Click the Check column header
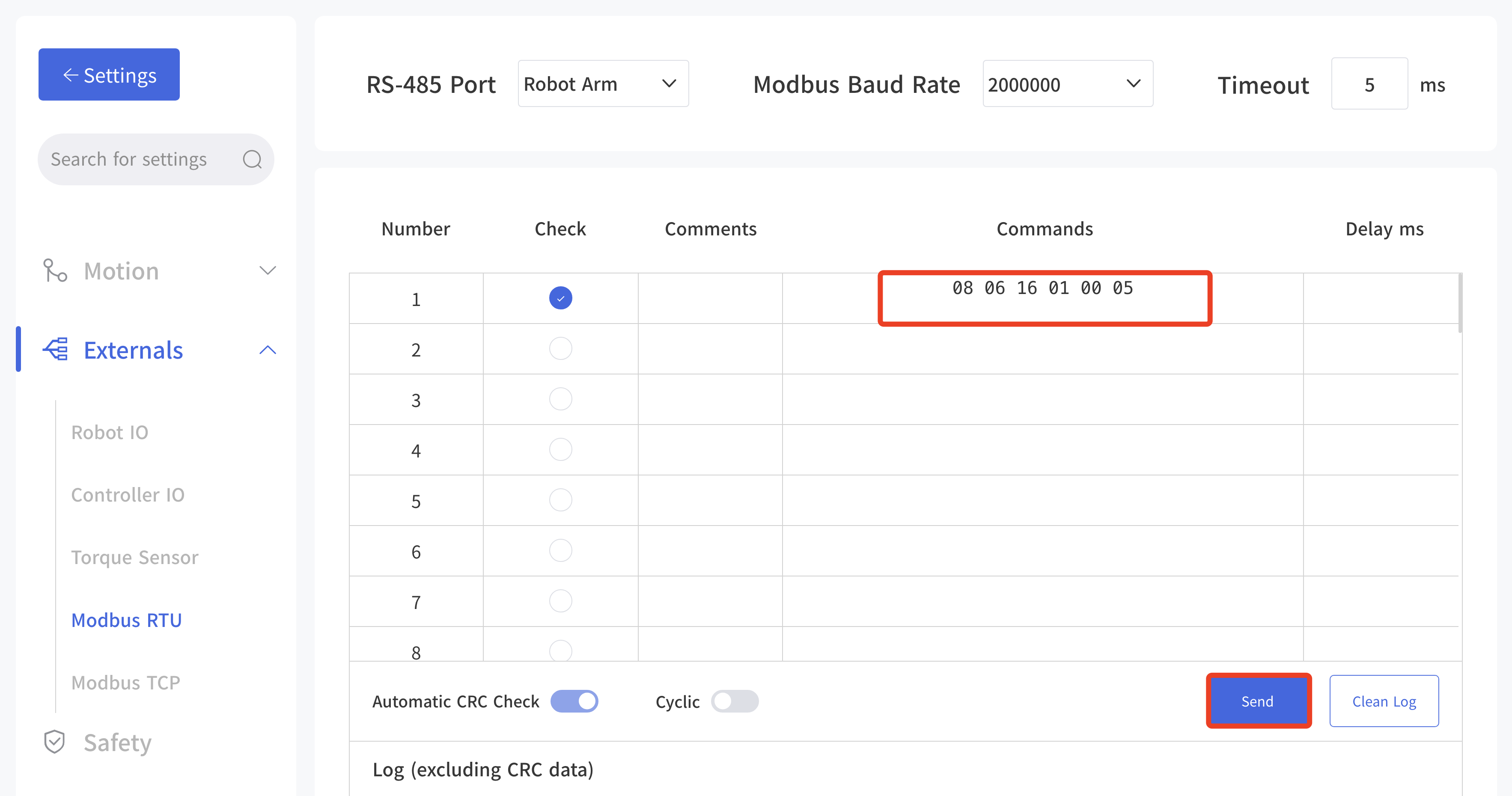The width and height of the screenshot is (1512, 796). coord(560,228)
